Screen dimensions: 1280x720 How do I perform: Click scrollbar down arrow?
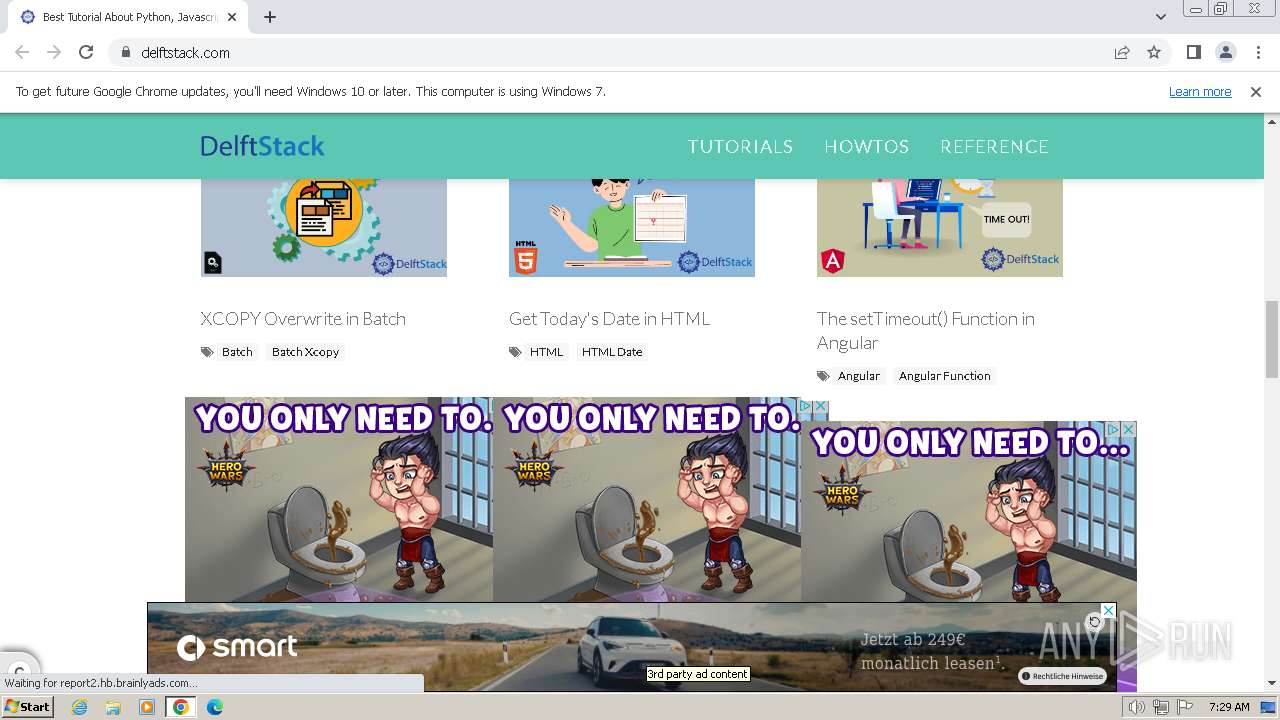click(1272, 683)
